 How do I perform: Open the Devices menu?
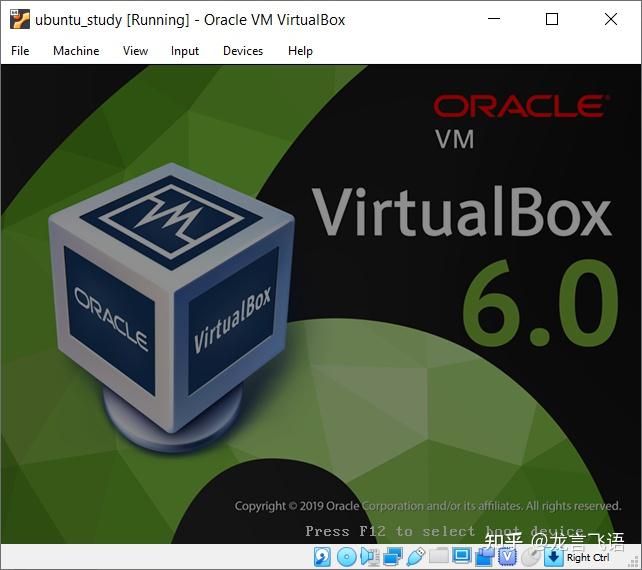click(x=243, y=51)
